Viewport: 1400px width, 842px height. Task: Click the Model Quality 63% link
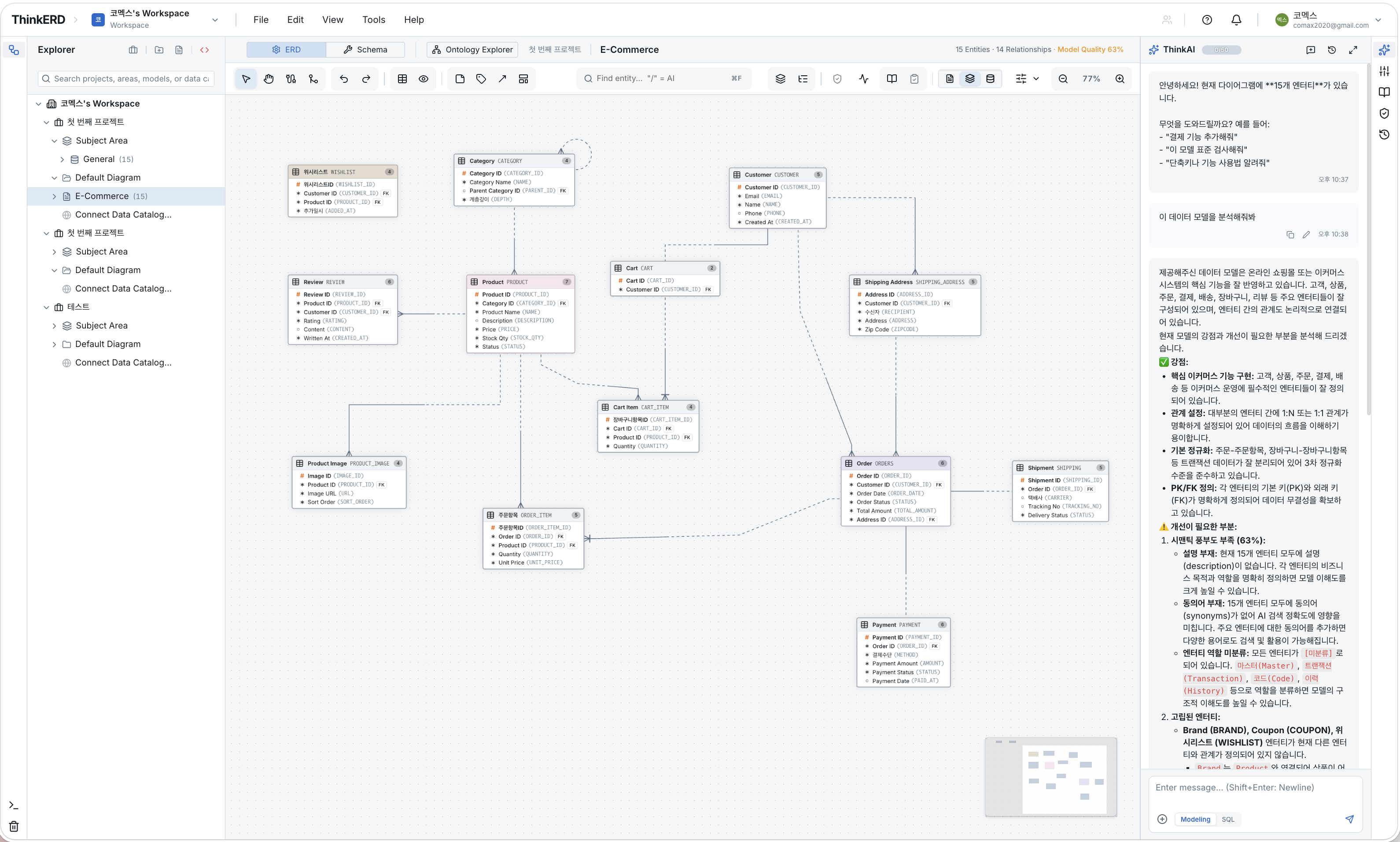pyautogui.click(x=1090, y=50)
